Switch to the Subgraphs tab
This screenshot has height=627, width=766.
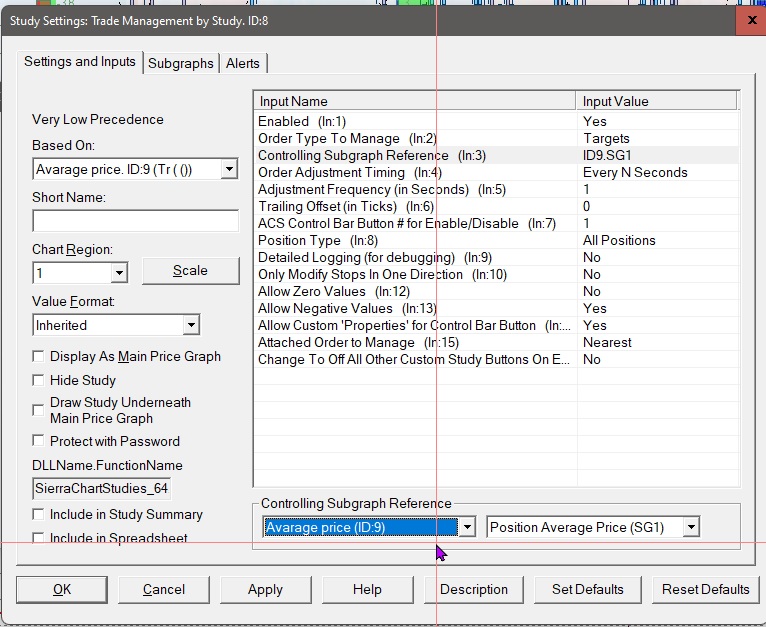coord(180,63)
